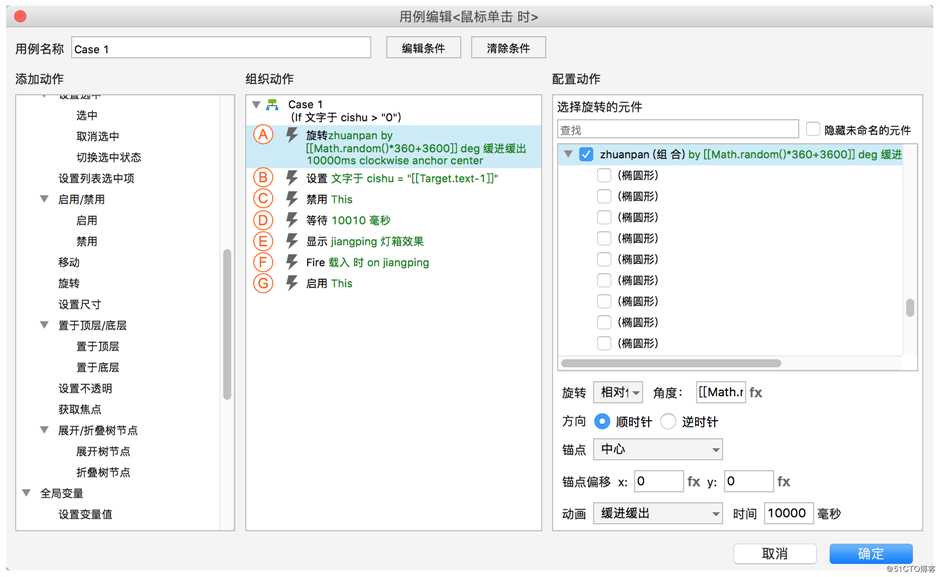Click the lightning icon beside the 等待 10010 毫秒 action
Viewport: 940px width, 577px height.
(292, 220)
